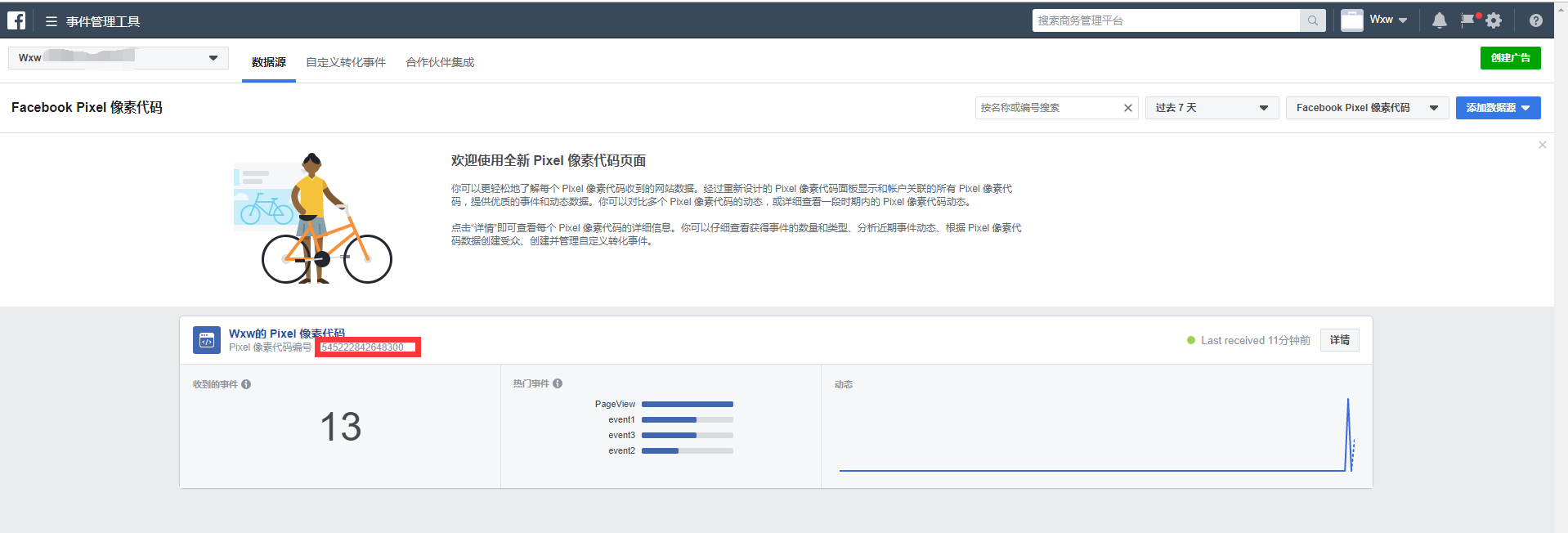Switch to the 自定义转化事件 tab
The image size is (1568, 533).
346,62
